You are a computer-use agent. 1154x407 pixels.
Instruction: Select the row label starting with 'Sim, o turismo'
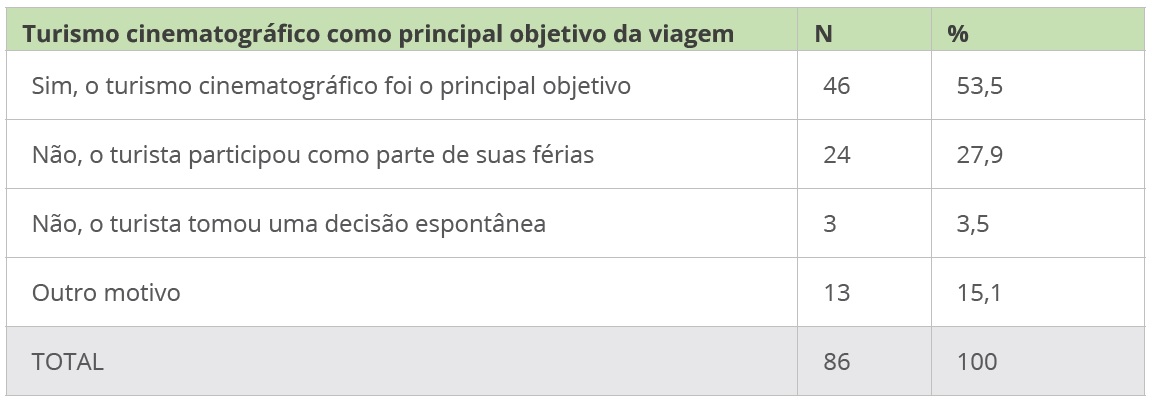tap(331, 86)
